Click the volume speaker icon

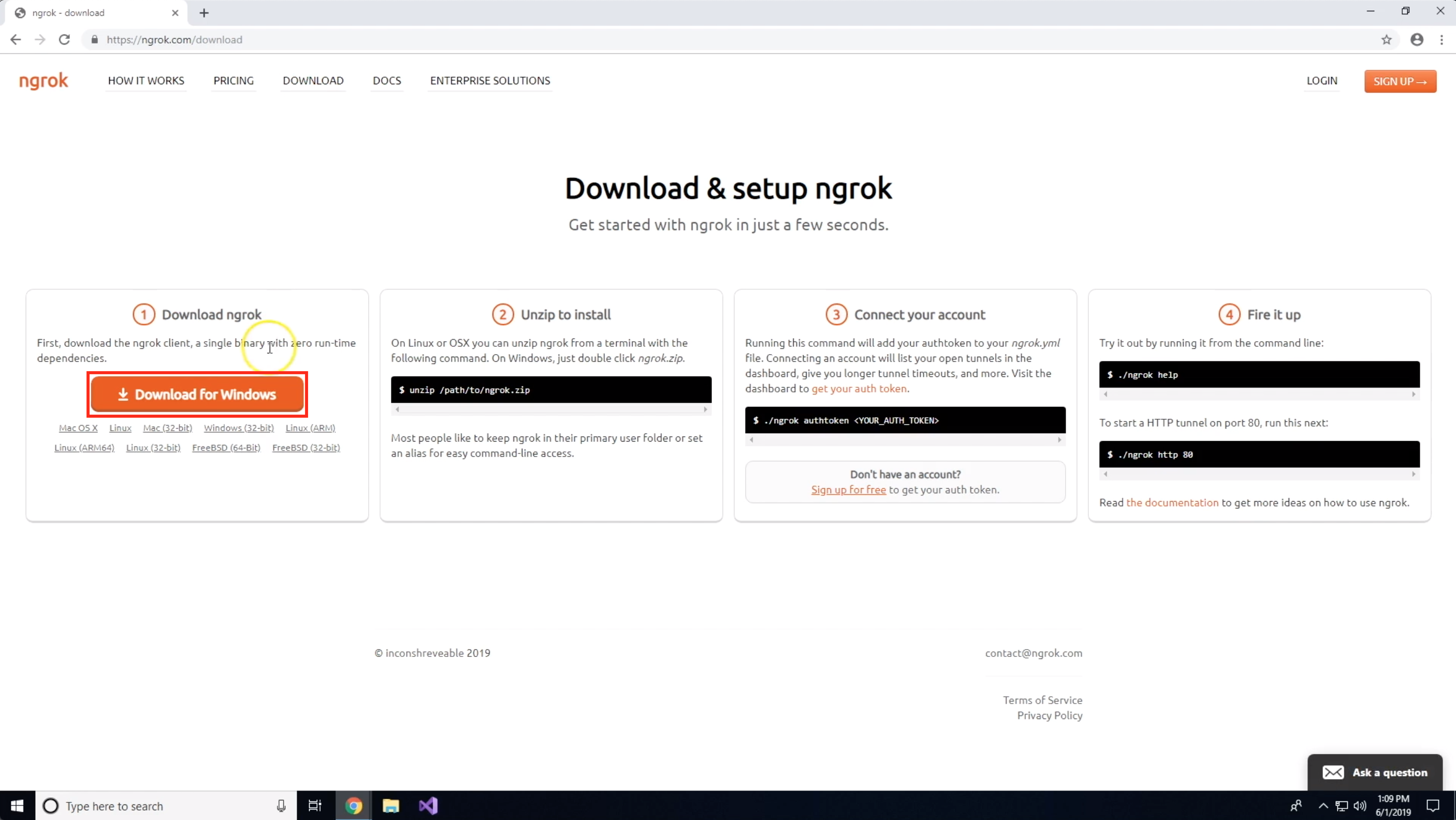(1360, 806)
